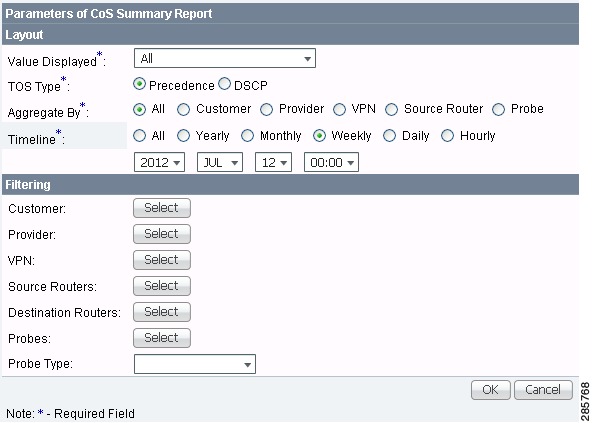Image resolution: width=593 pixels, height=423 pixels.
Task: Expand the day dropdown showing 12
Action: 273,162
